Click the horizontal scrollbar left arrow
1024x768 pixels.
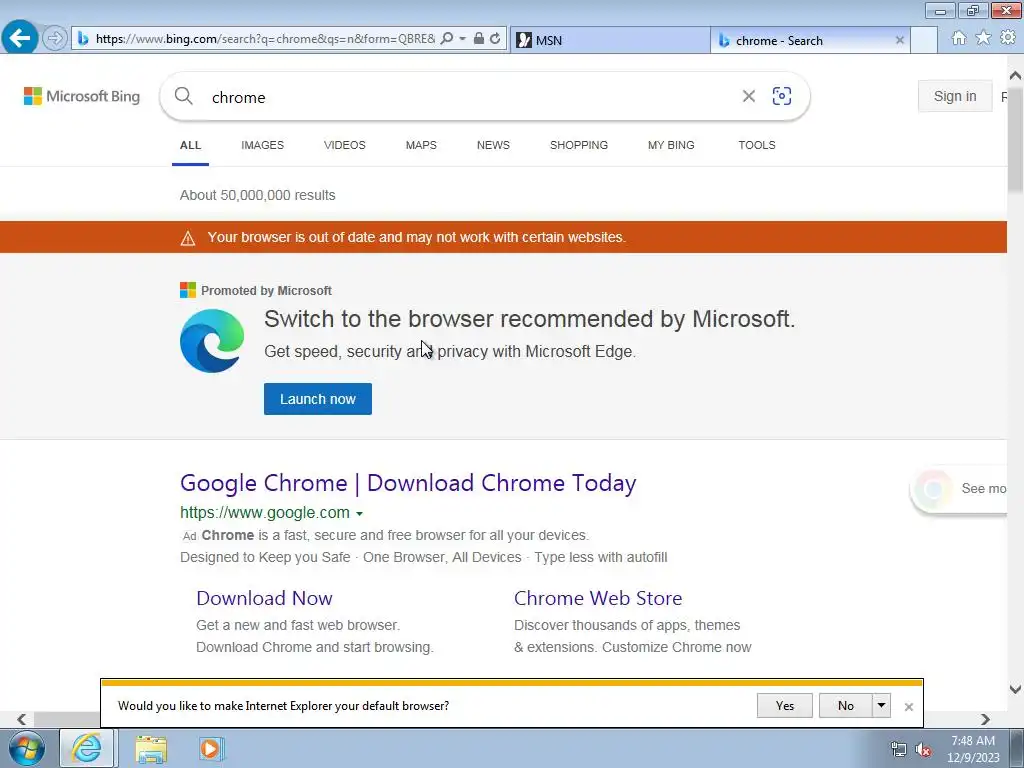(x=22, y=720)
